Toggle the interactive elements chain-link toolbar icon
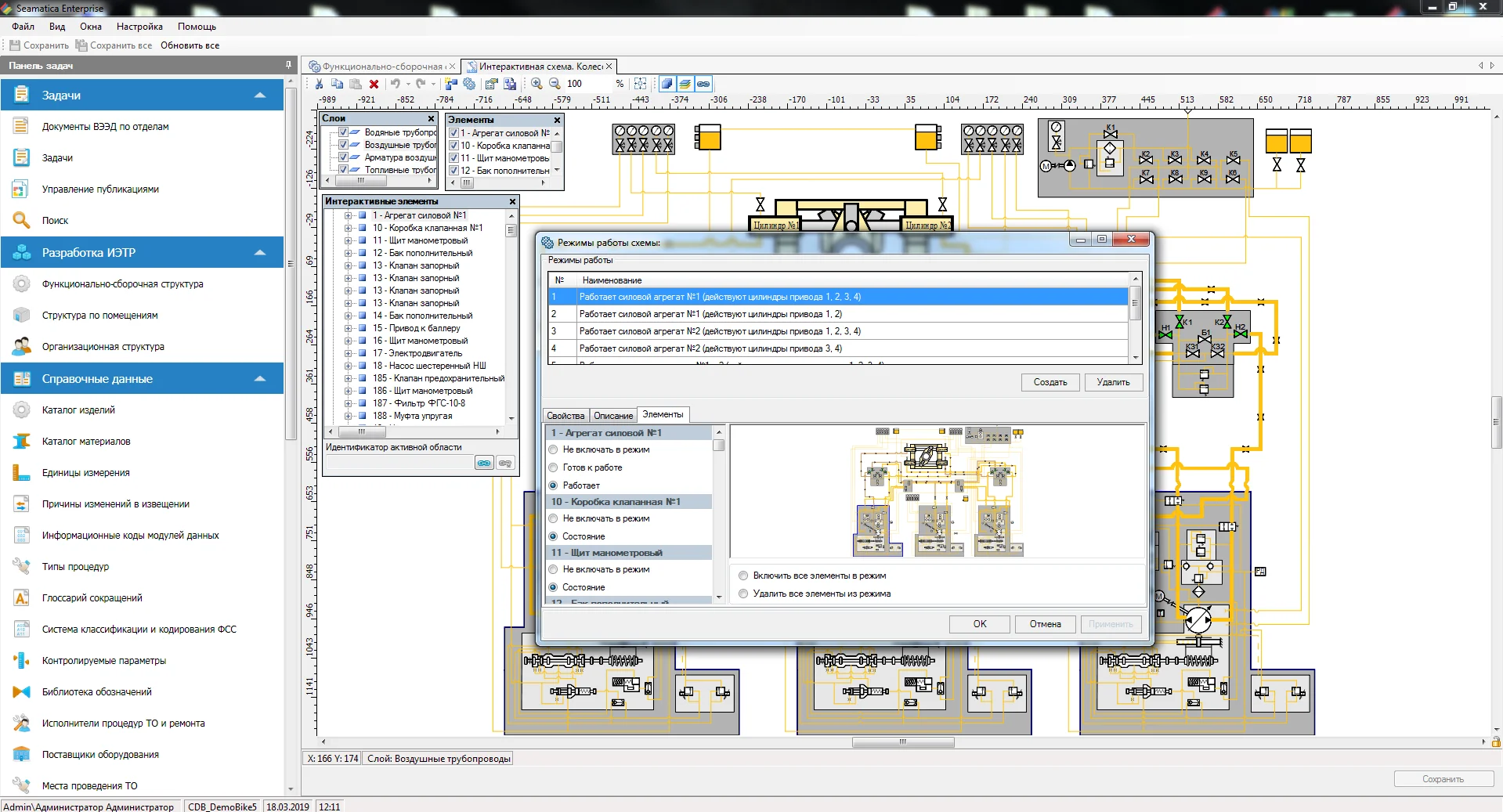1503x812 pixels. [703, 84]
